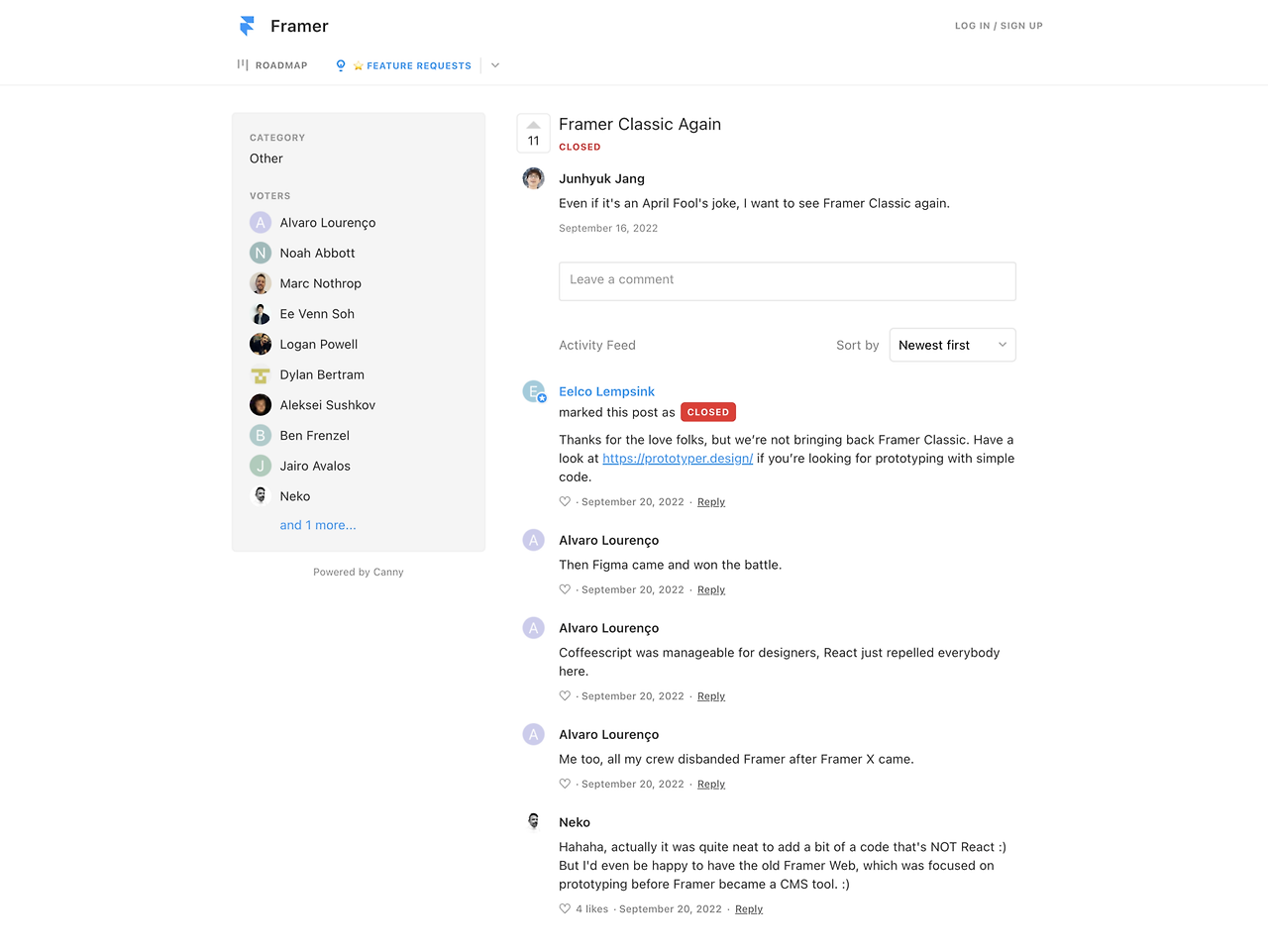Reply to Eelco Lempsink's comment
This screenshot has height=952, width=1268.
tap(711, 502)
